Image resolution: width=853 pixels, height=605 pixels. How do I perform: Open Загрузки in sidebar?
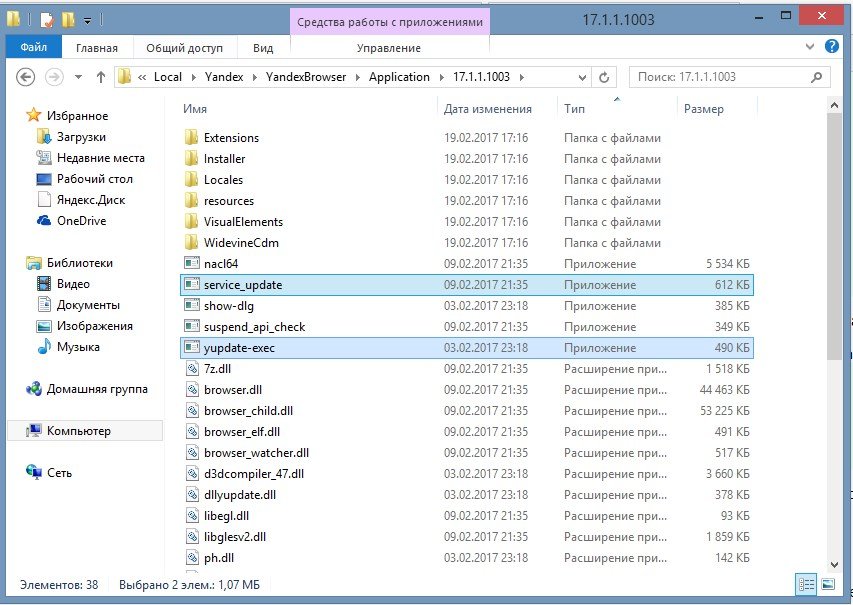[81, 137]
